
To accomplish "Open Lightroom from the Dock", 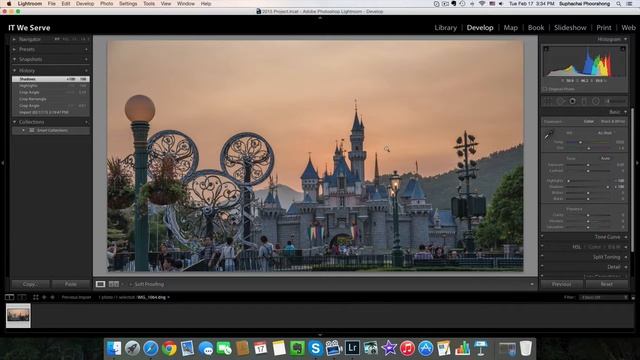I will pos(352,348).
